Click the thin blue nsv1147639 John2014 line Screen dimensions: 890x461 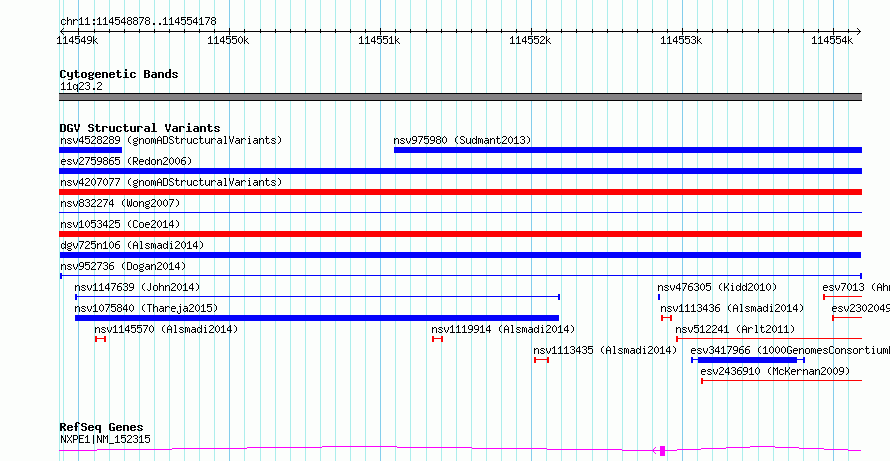coord(318,296)
